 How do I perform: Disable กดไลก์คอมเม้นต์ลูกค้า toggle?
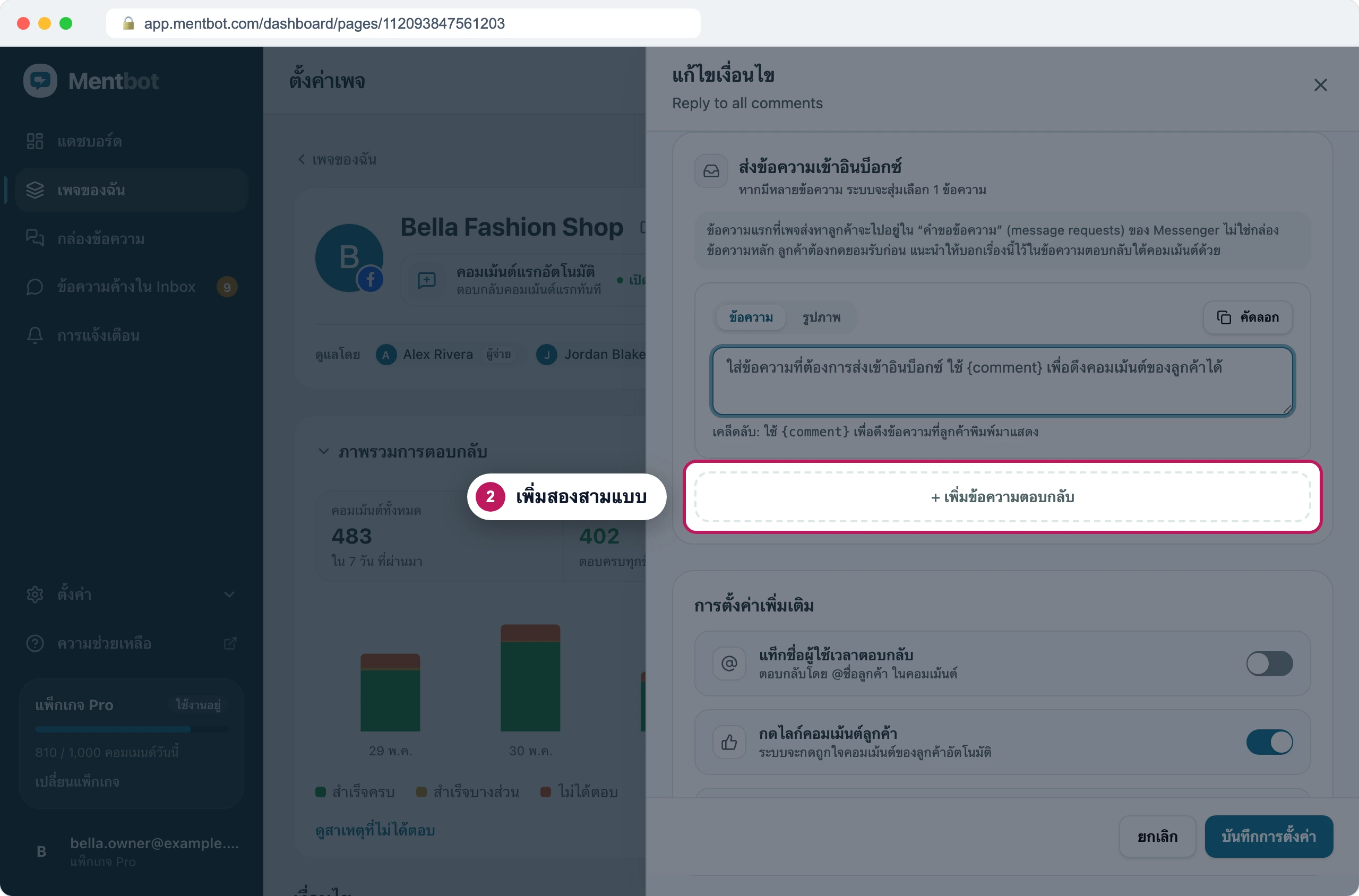[1269, 742]
